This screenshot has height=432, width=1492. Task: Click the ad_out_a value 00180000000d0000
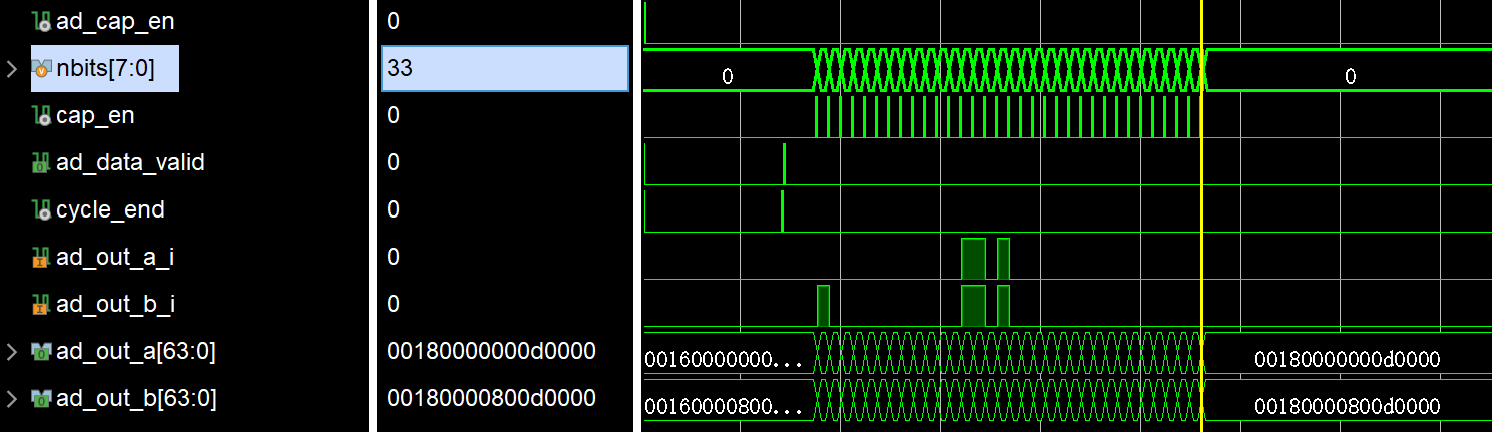pyautogui.click(x=491, y=351)
